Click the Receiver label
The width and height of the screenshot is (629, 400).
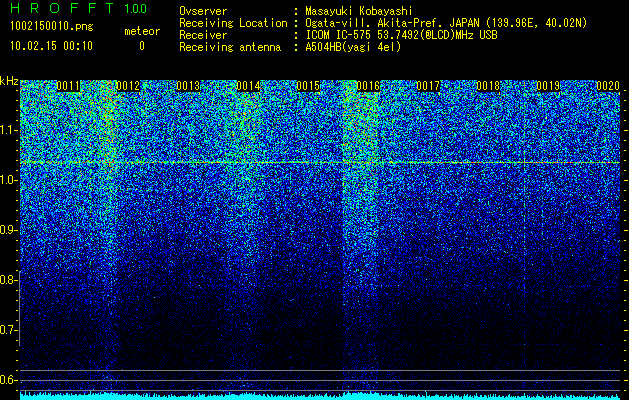click(203, 35)
